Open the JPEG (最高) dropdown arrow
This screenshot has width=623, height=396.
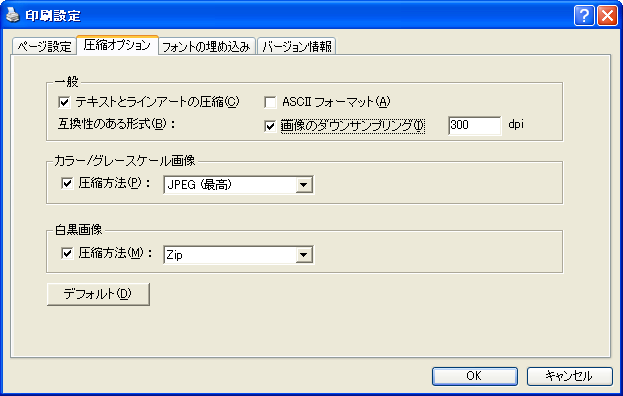click(x=304, y=185)
